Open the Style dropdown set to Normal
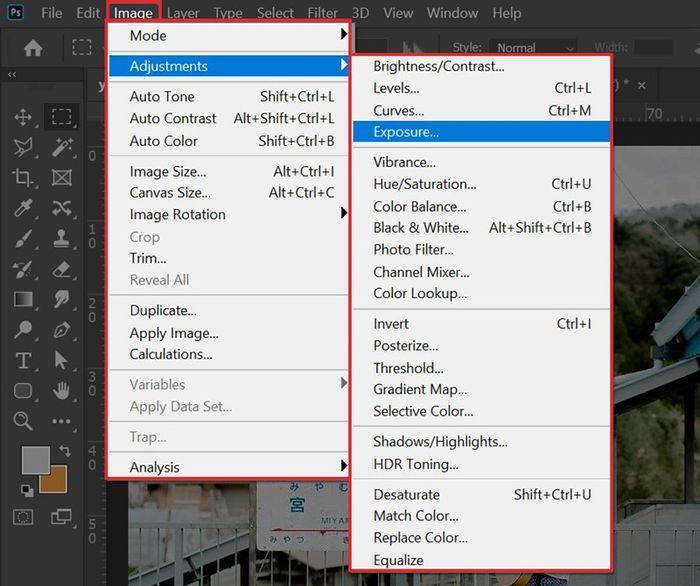 pyautogui.click(x=533, y=47)
